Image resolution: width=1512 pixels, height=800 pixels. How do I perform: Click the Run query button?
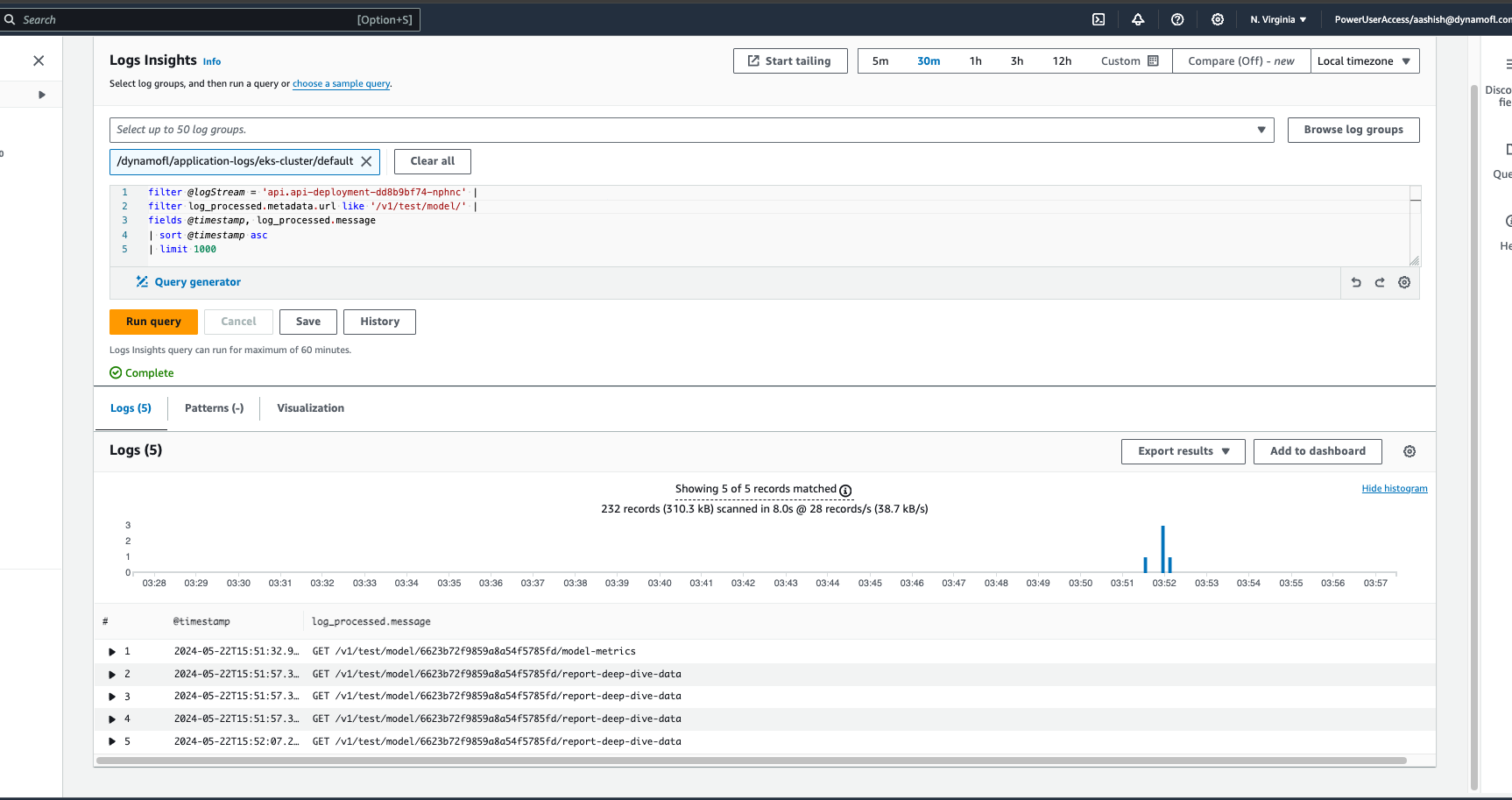click(153, 322)
